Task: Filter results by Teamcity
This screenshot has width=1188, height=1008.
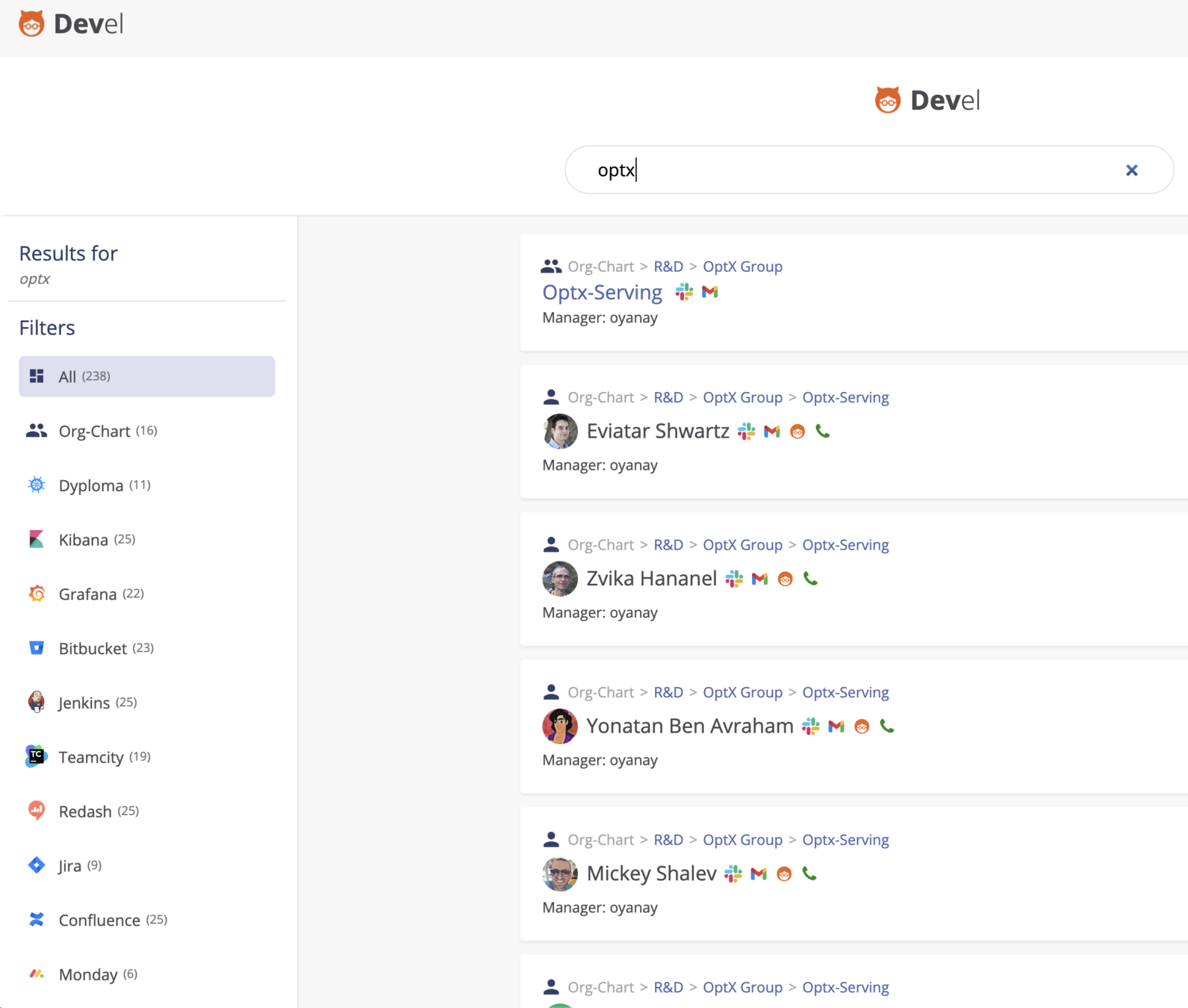Action: [x=147, y=757]
